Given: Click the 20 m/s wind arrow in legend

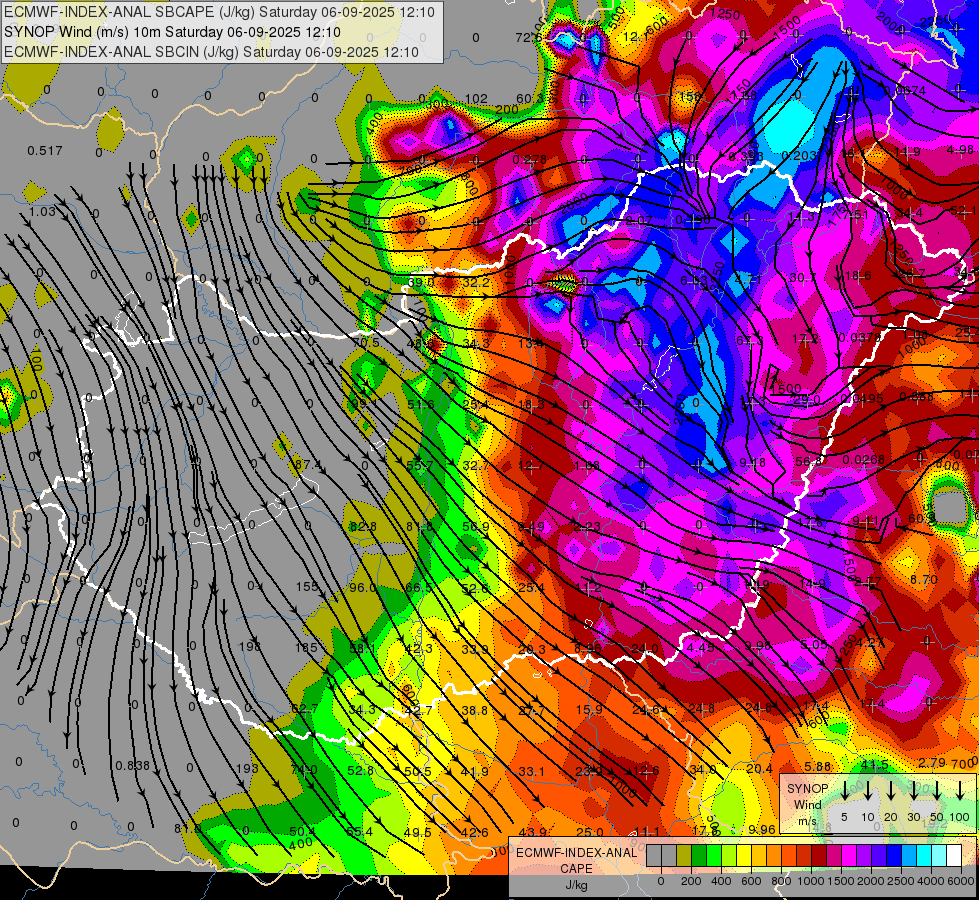Looking at the screenshot, I should [x=890, y=790].
